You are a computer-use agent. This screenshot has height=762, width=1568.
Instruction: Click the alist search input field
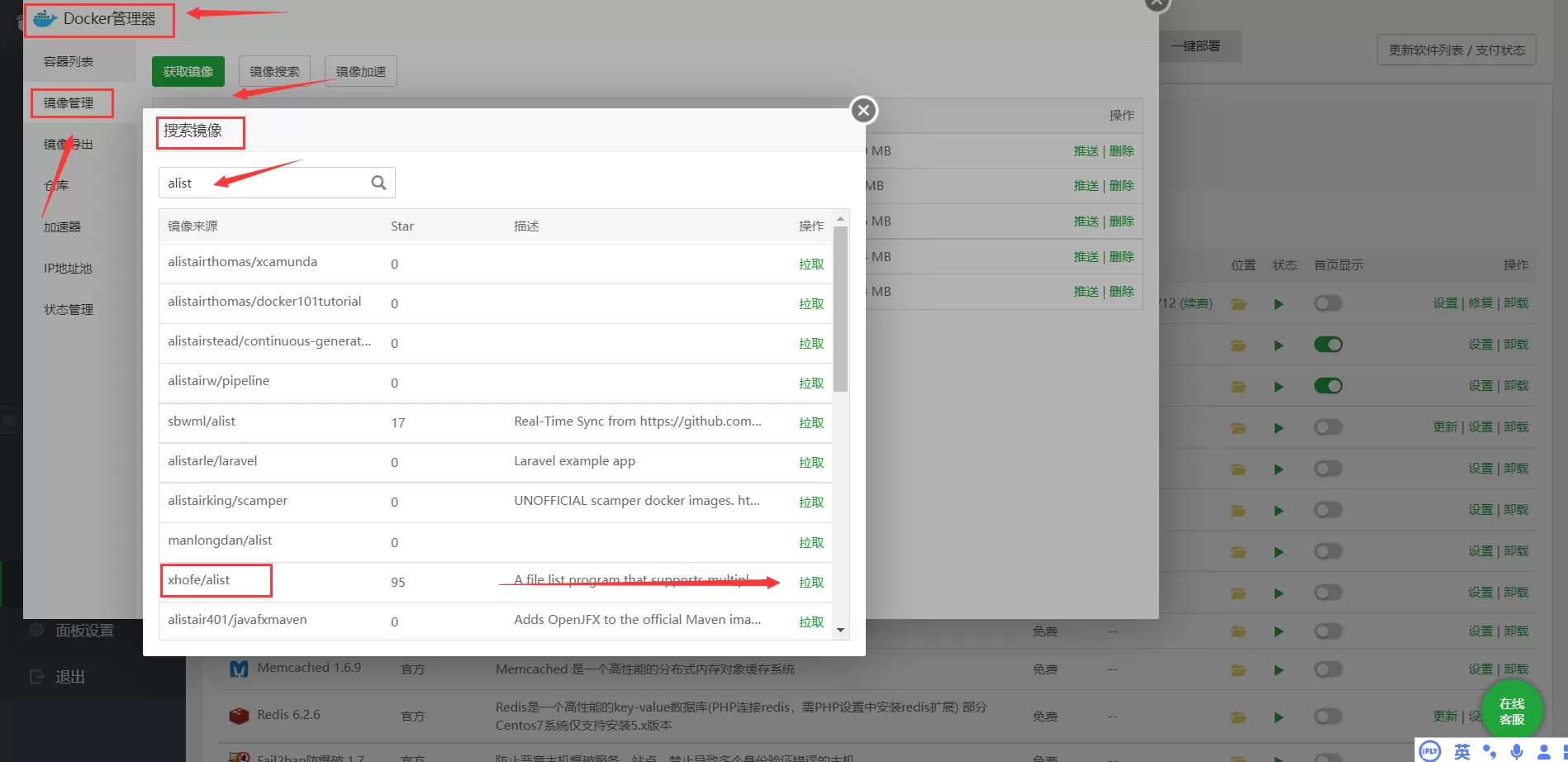(264, 183)
